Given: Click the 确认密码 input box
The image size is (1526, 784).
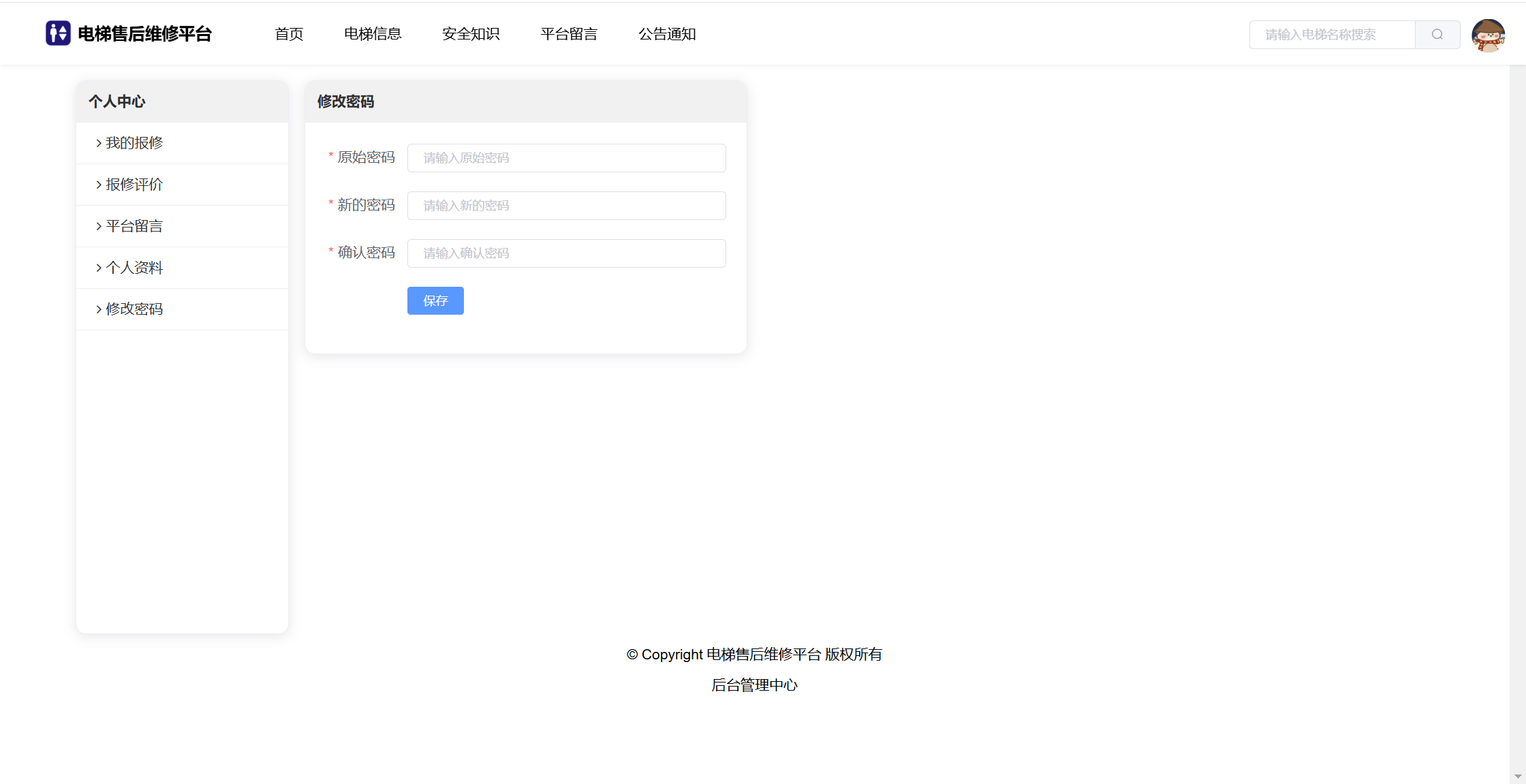Looking at the screenshot, I should click(x=566, y=253).
